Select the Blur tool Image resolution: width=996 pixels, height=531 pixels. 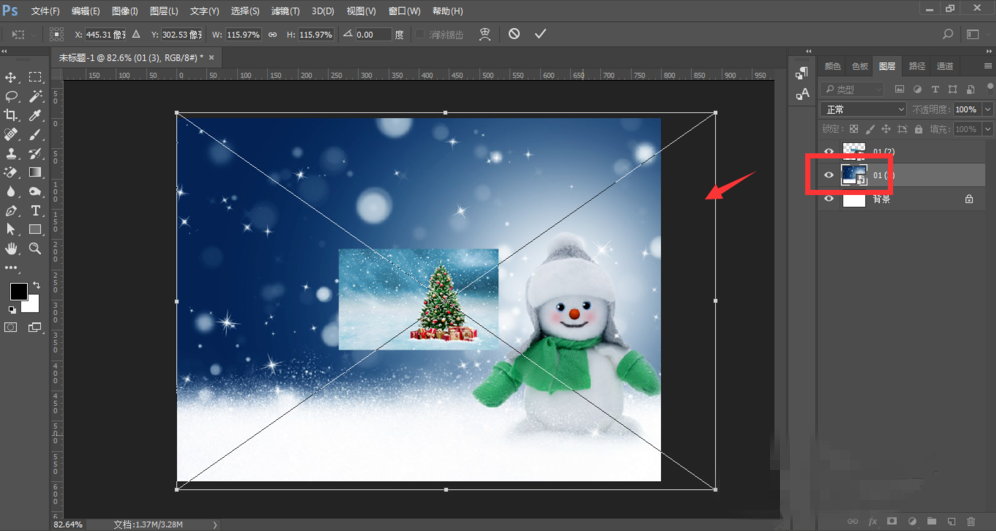[11, 191]
